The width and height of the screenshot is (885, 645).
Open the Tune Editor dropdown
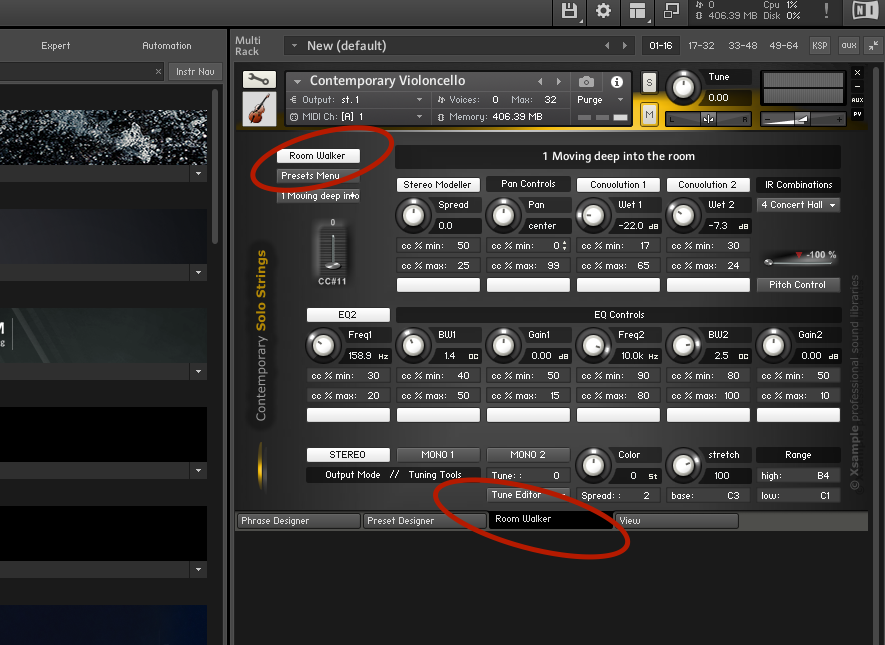(x=528, y=495)
